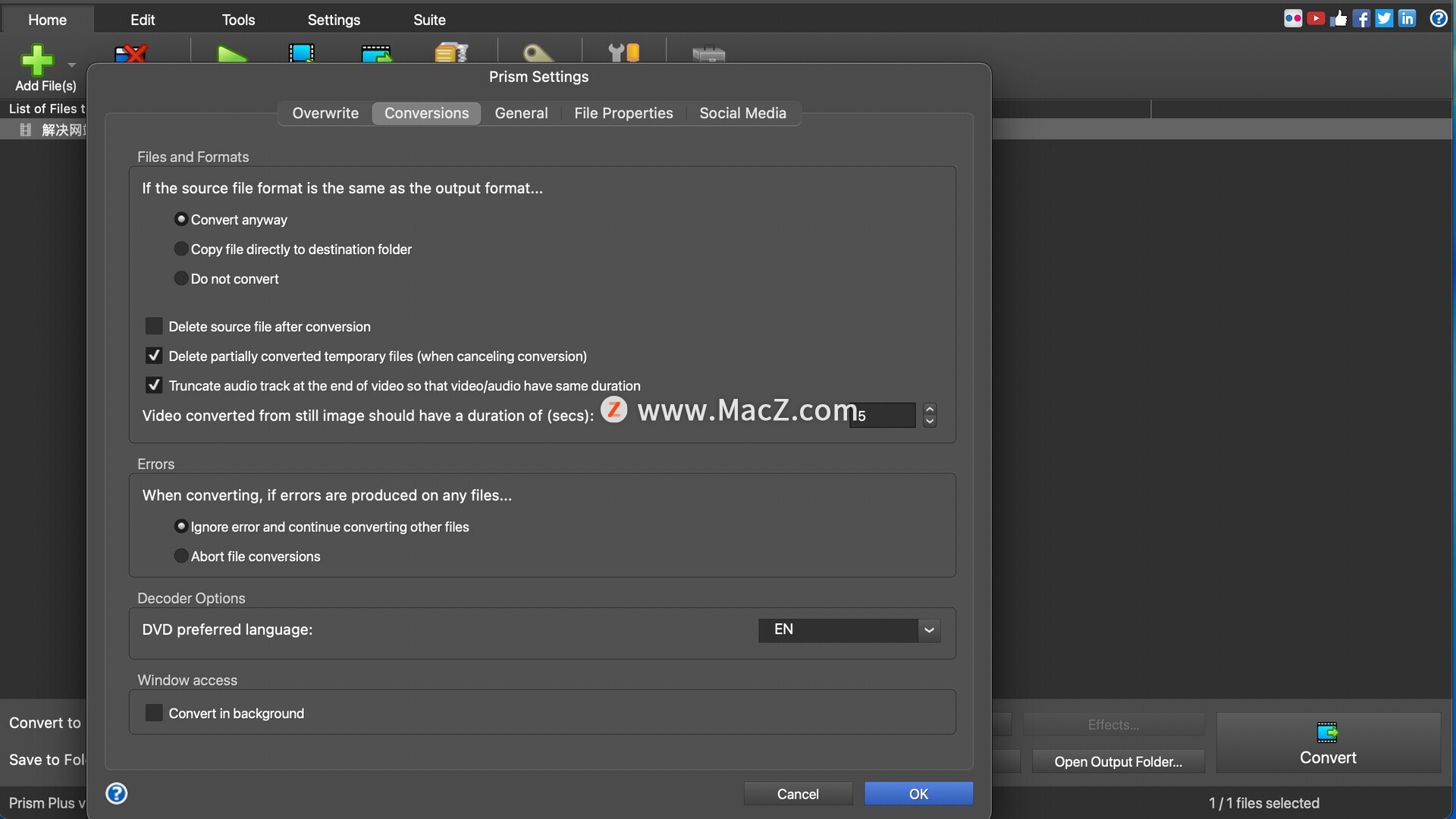Open the Home ribbon tab
The image size is (1456, 819).
[48, 20]
